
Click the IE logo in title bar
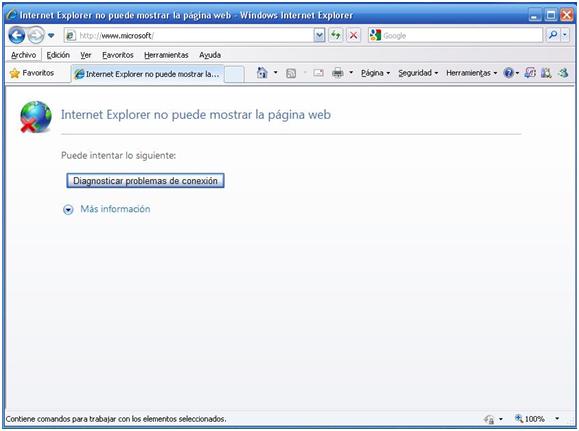click(12, 15)
